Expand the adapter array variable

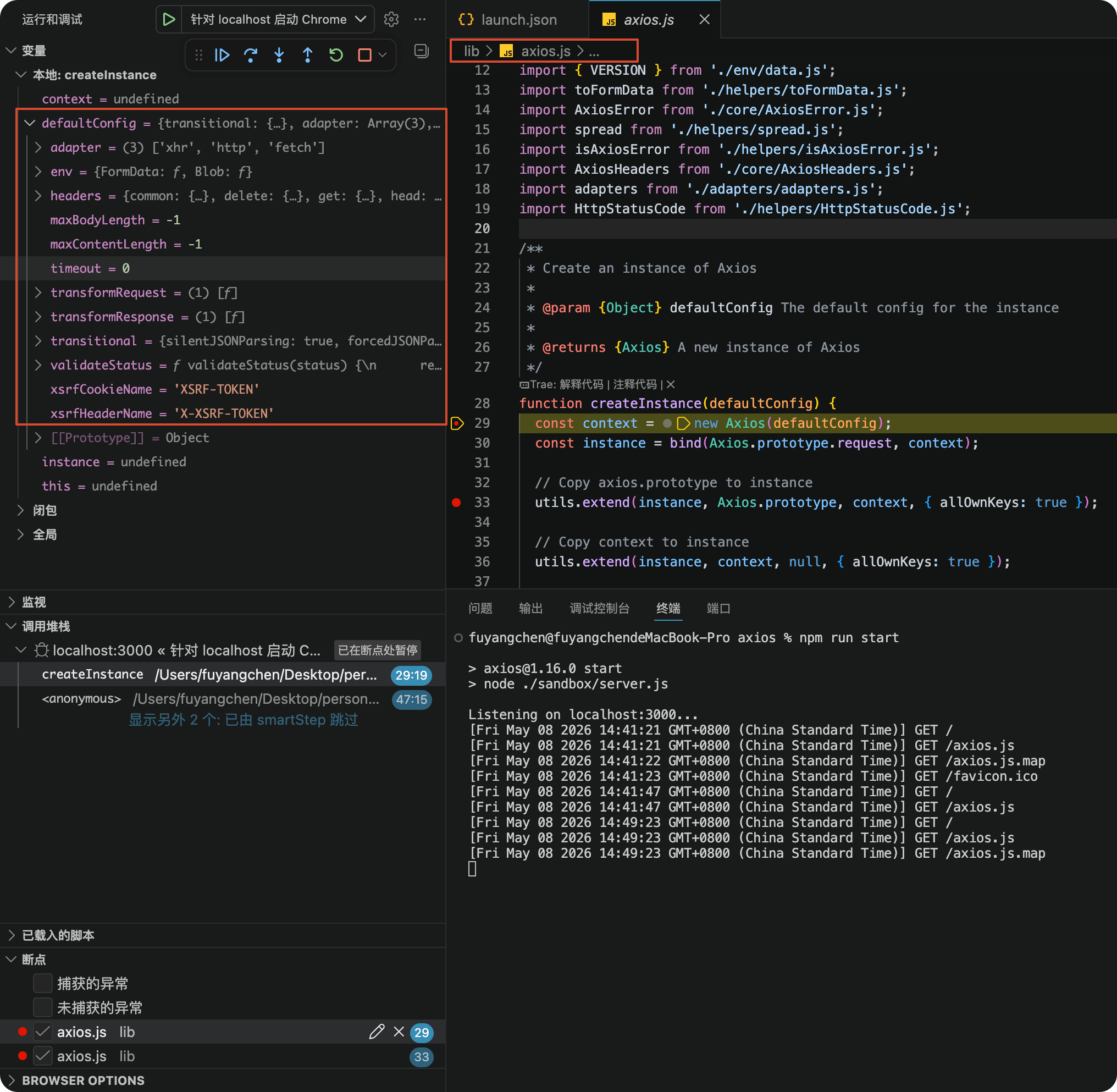tap(38, 147)
